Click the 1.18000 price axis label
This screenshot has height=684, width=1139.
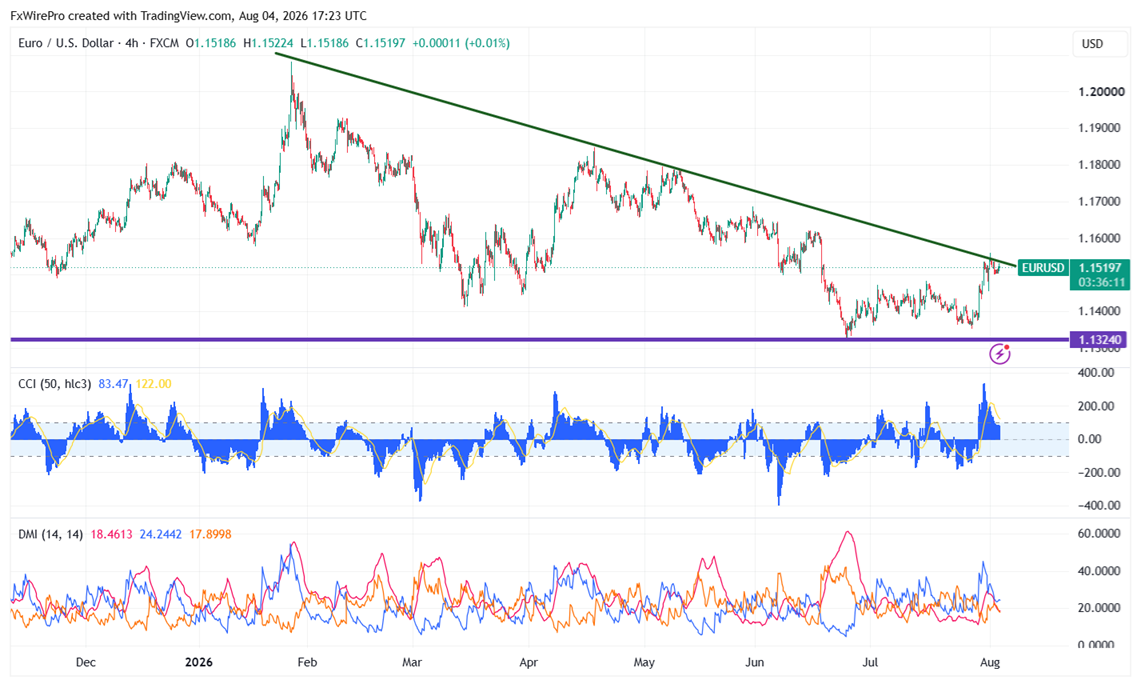(x=1100, y=165)
